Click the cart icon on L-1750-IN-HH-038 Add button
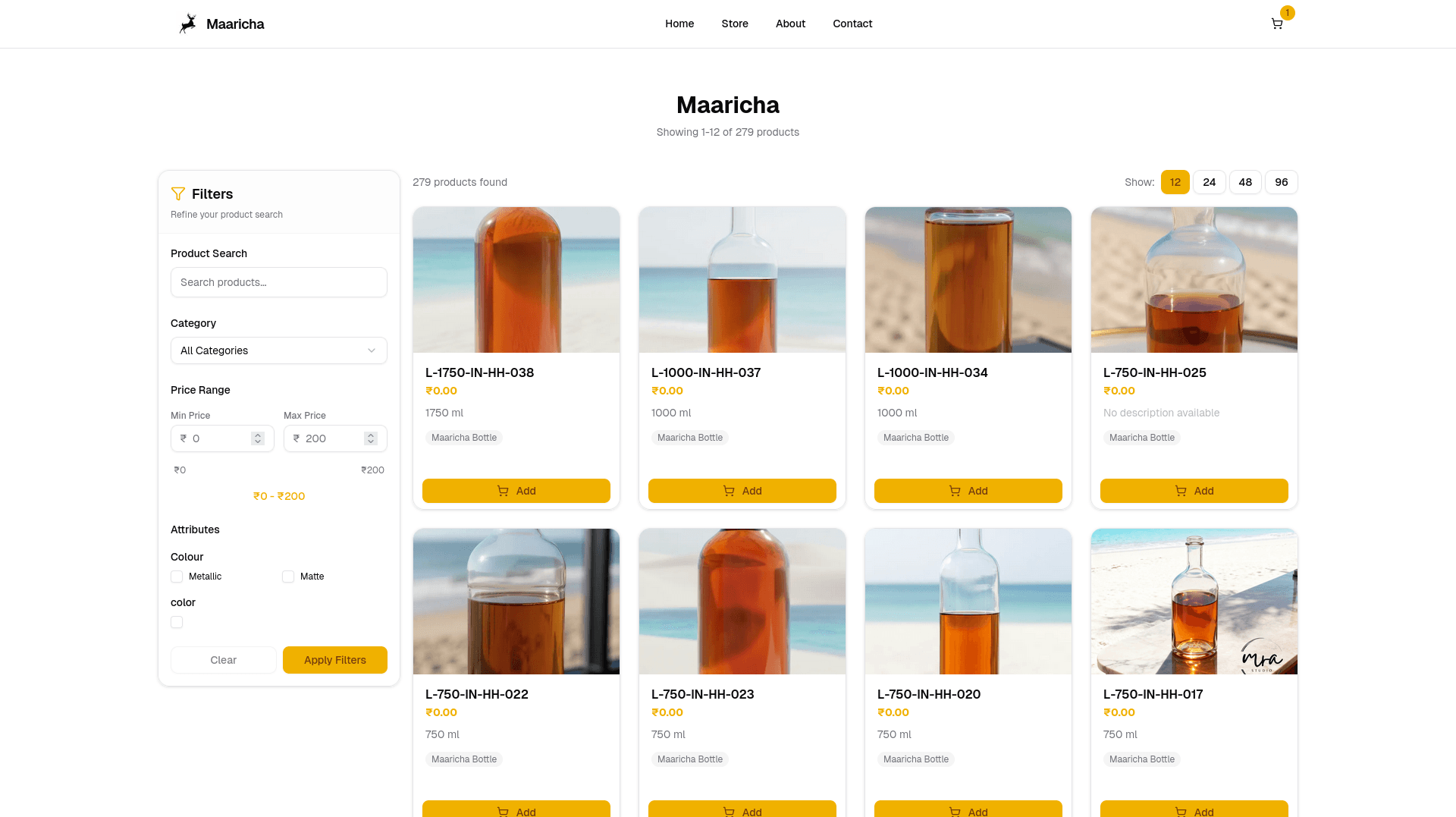The width and height of the screenshot is (1456, 817). pos(504,491)
